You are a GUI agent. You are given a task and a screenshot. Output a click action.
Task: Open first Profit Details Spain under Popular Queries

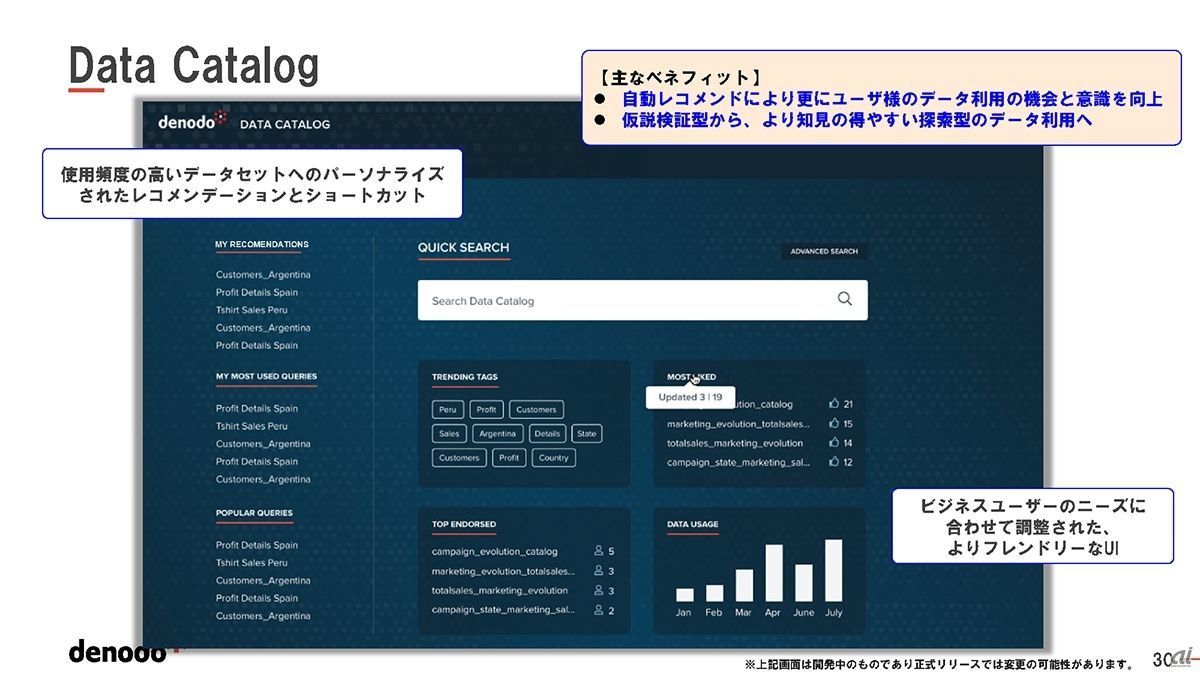(x=257, y=545)
